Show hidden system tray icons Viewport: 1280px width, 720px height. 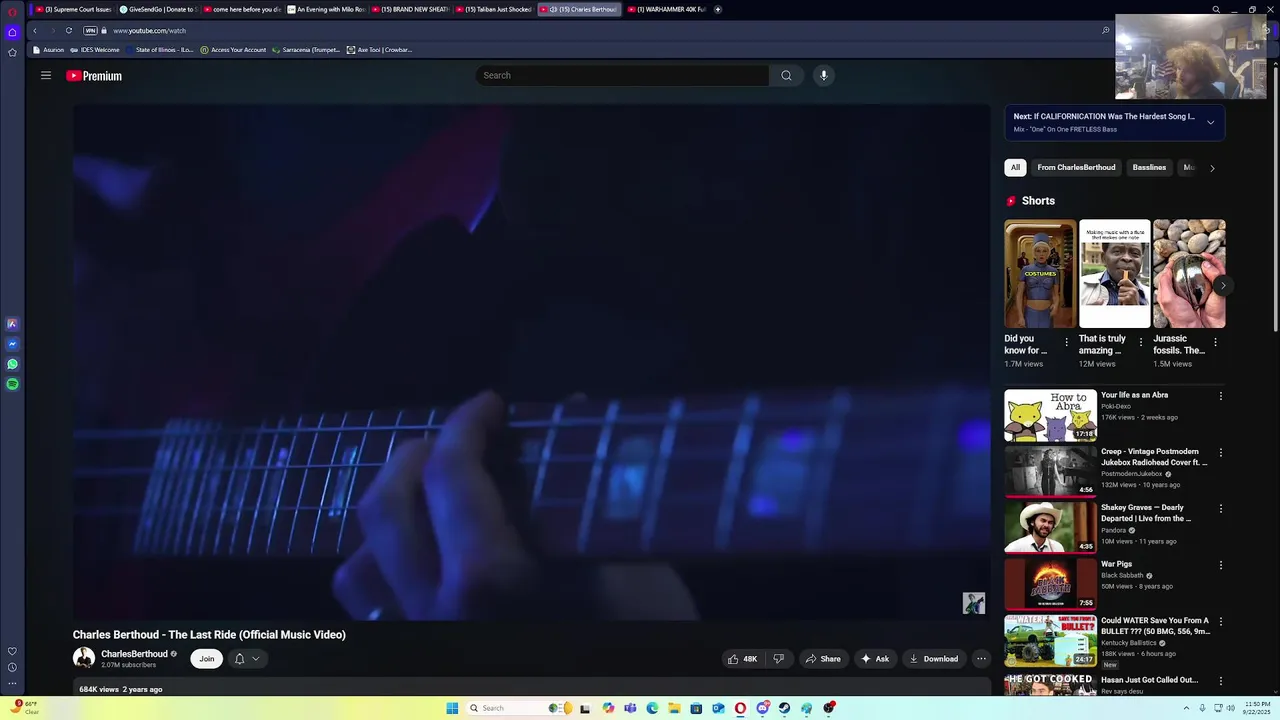(1186, 708)
